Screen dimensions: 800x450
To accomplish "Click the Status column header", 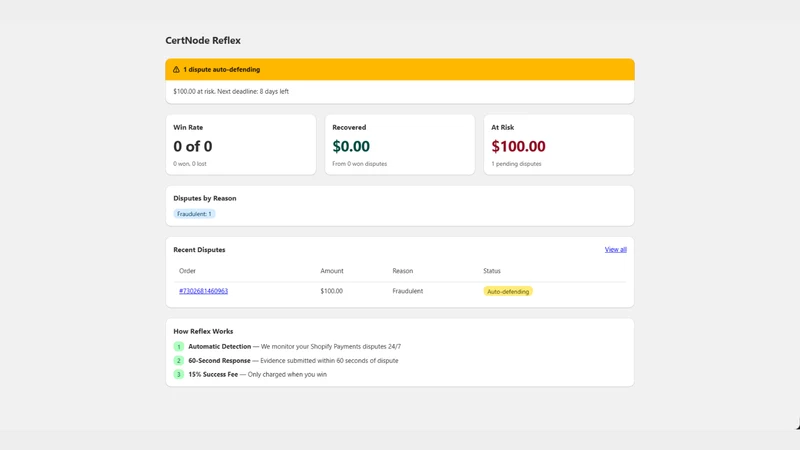I will [492, 271].
